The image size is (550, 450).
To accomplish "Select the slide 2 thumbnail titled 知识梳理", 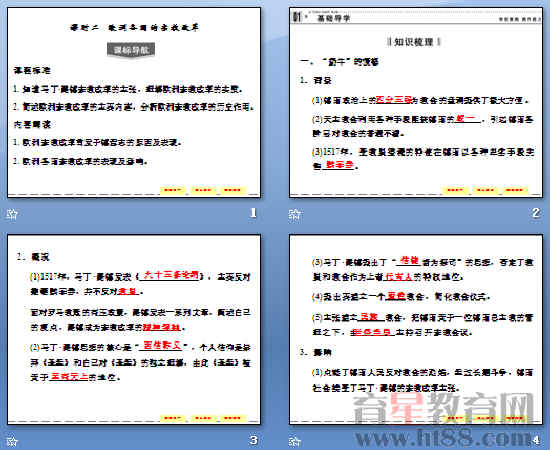I will [416, 102].
